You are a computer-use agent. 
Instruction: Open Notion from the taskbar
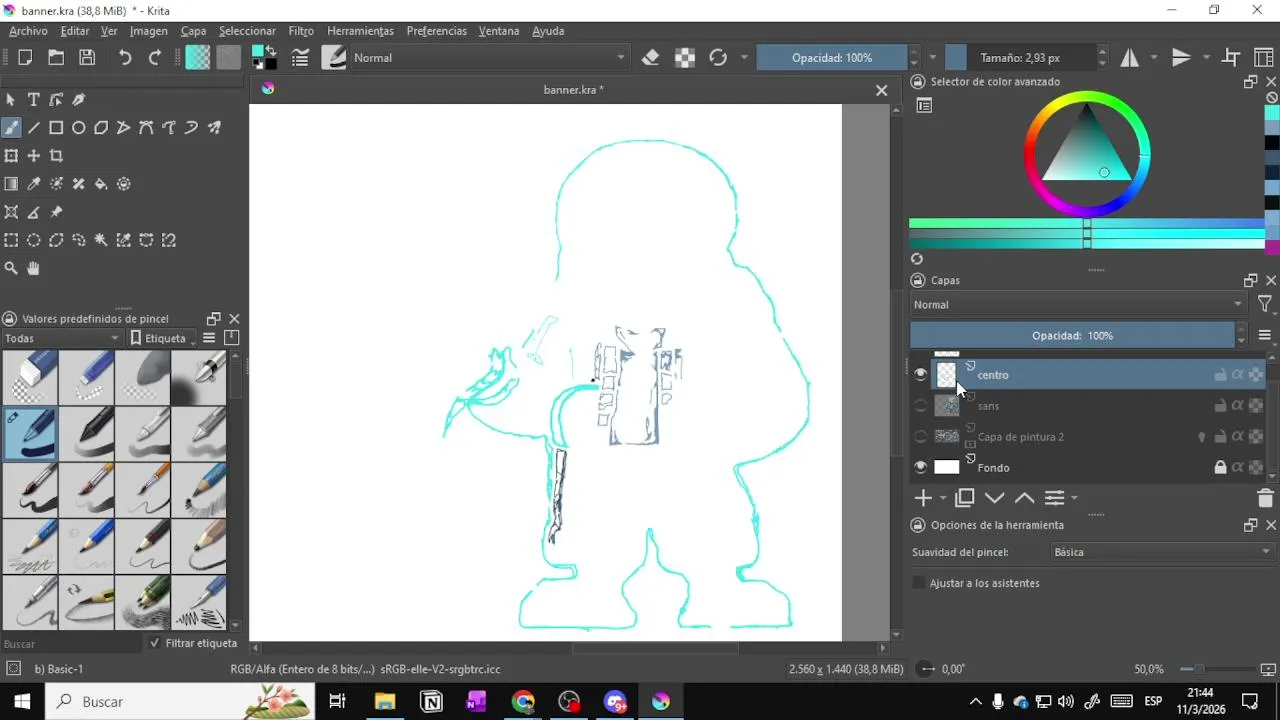[431, 701]
